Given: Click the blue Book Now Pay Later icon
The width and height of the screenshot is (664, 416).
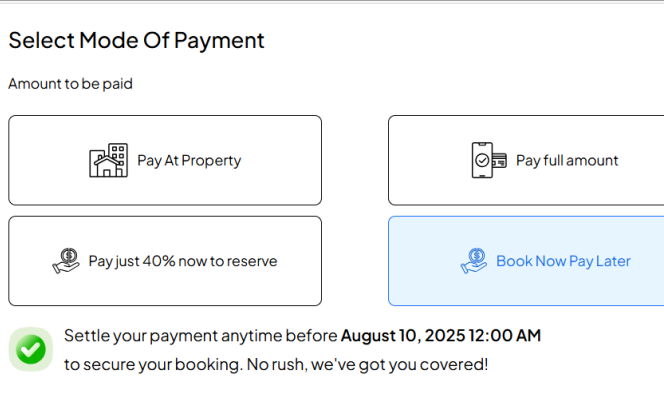Looking at the screenshot, I should pyautogui.click(x=474, y=261).
